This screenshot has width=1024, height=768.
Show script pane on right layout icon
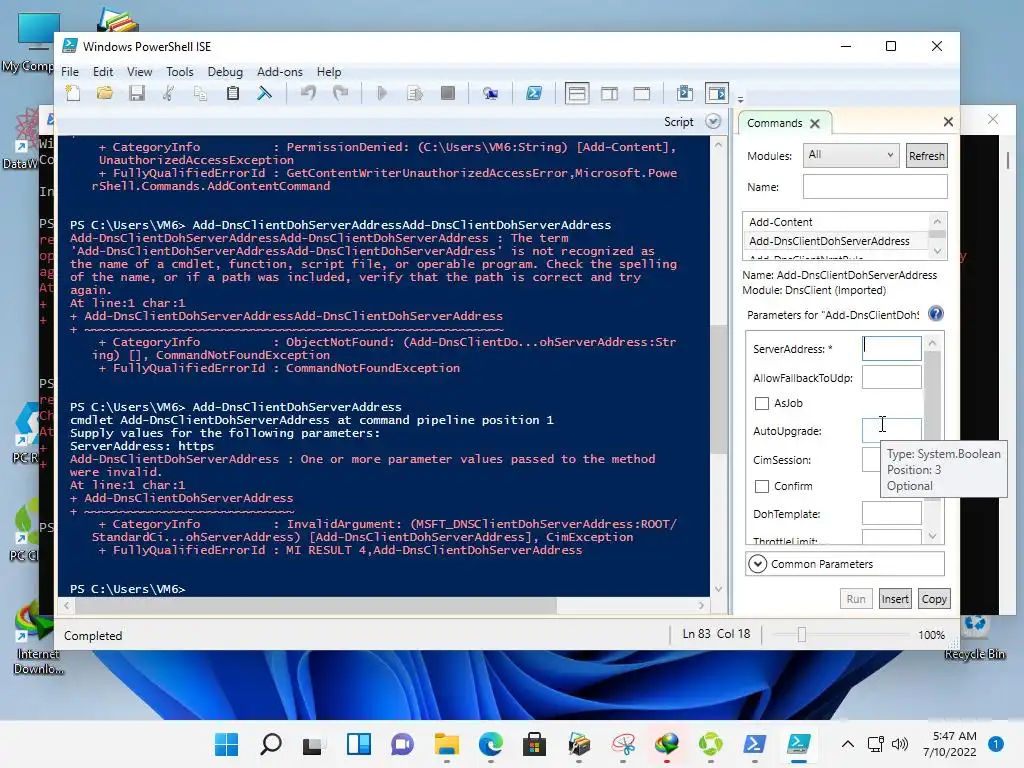pos(609,93)
